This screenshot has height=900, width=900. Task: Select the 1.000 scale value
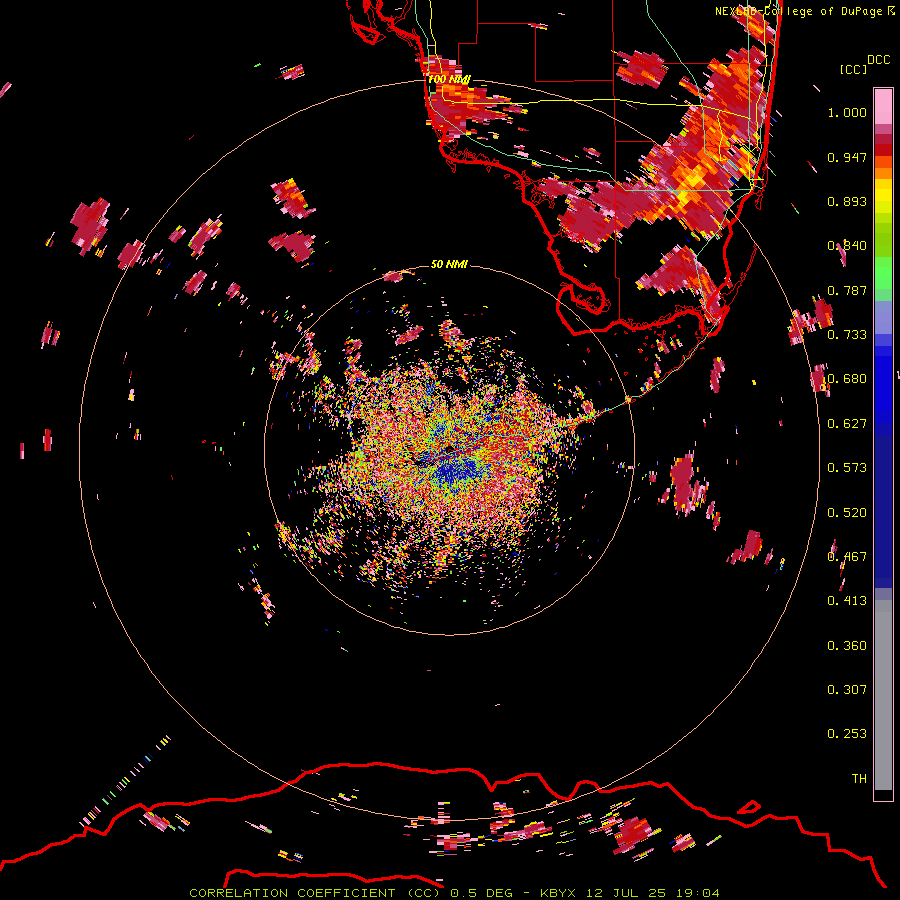(847, 112)
